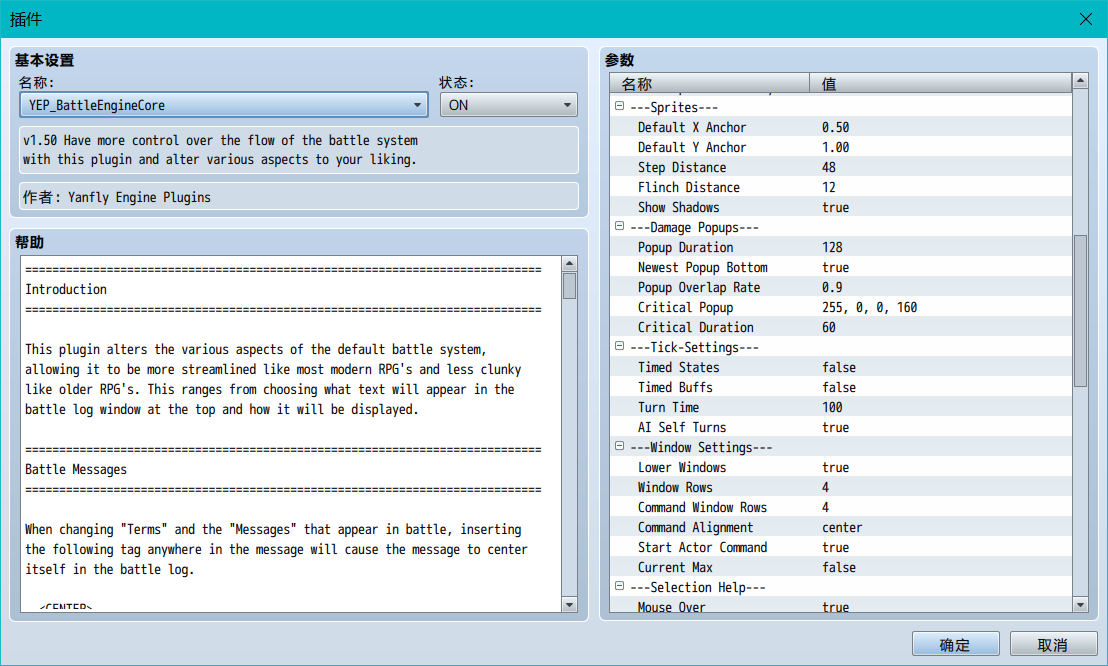Collapse the ---Selection Help--- group
Image resolution: width=1108 pixels, height=666 pixels.
tap(620, 586)
